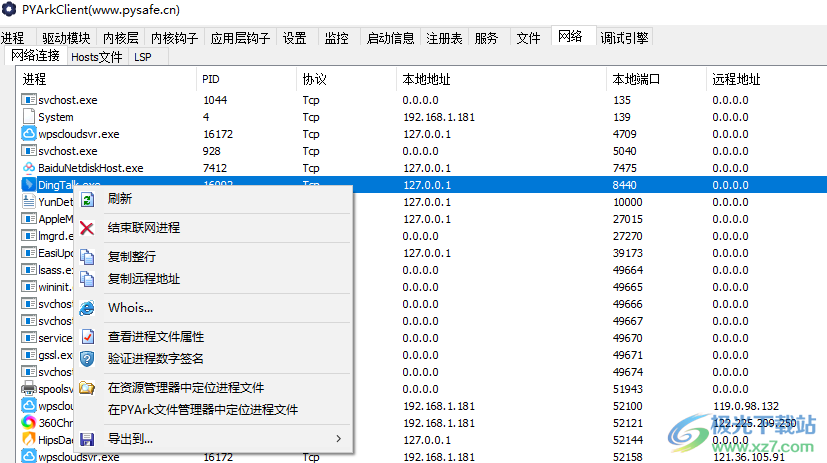Image resolution: width=827 pixels, height=463 pixels.
Task: Switch to the 文件 tab
Action: 528,38
